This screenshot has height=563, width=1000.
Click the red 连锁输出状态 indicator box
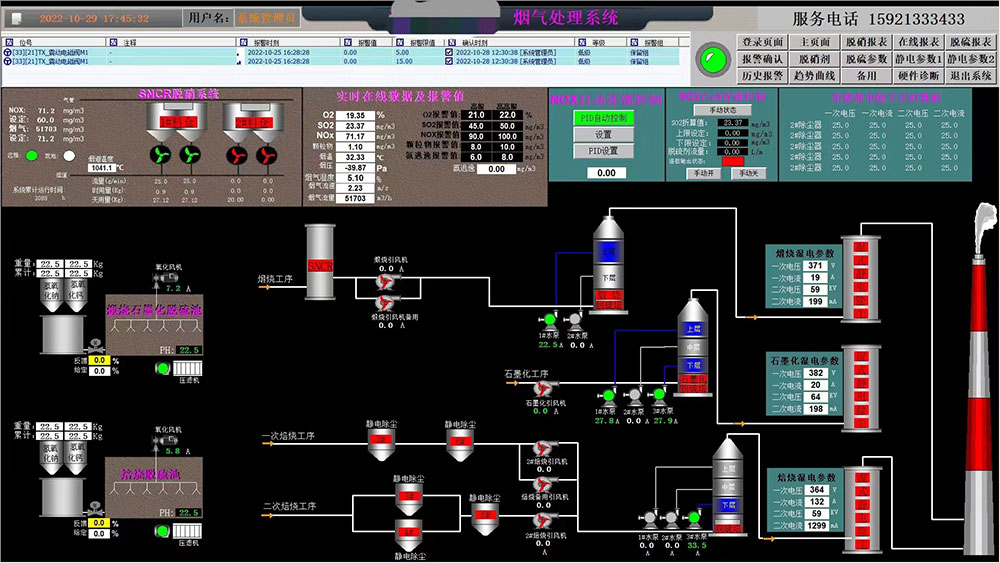[733, 161]
